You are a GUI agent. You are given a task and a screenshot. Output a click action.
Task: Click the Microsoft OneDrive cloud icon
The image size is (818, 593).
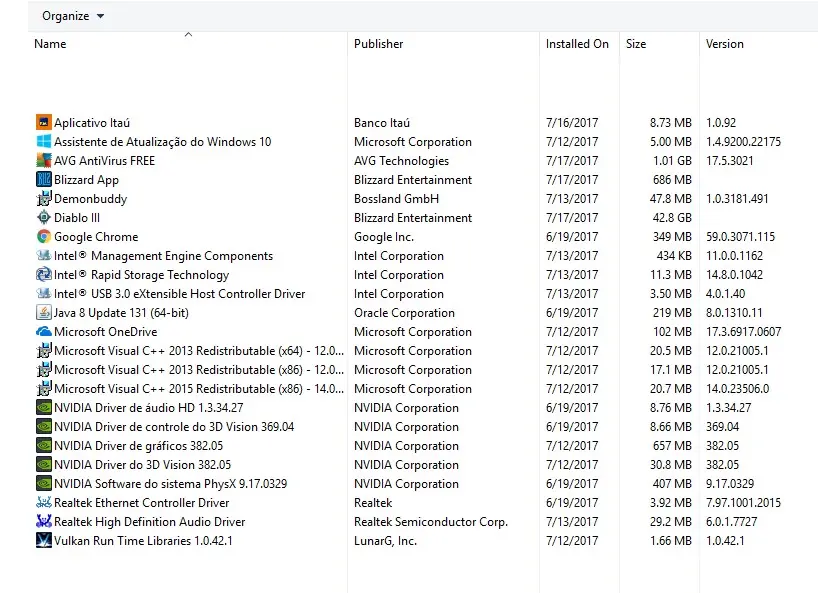click(44, 332)
